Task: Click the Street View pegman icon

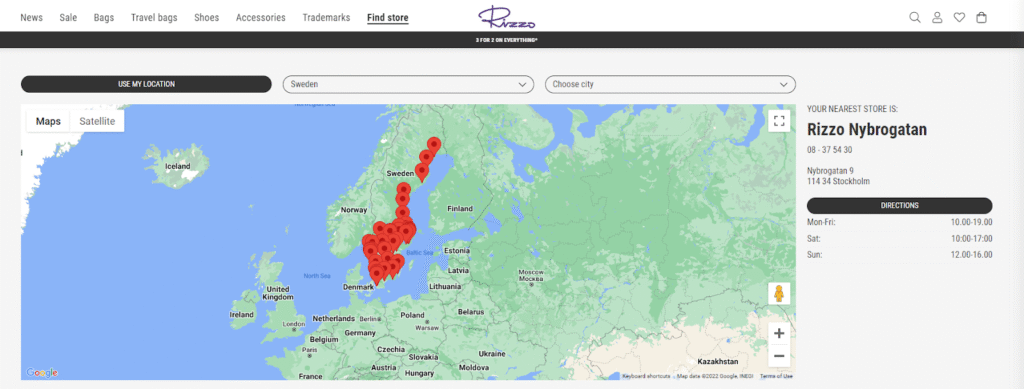Action: coord(778,294)
